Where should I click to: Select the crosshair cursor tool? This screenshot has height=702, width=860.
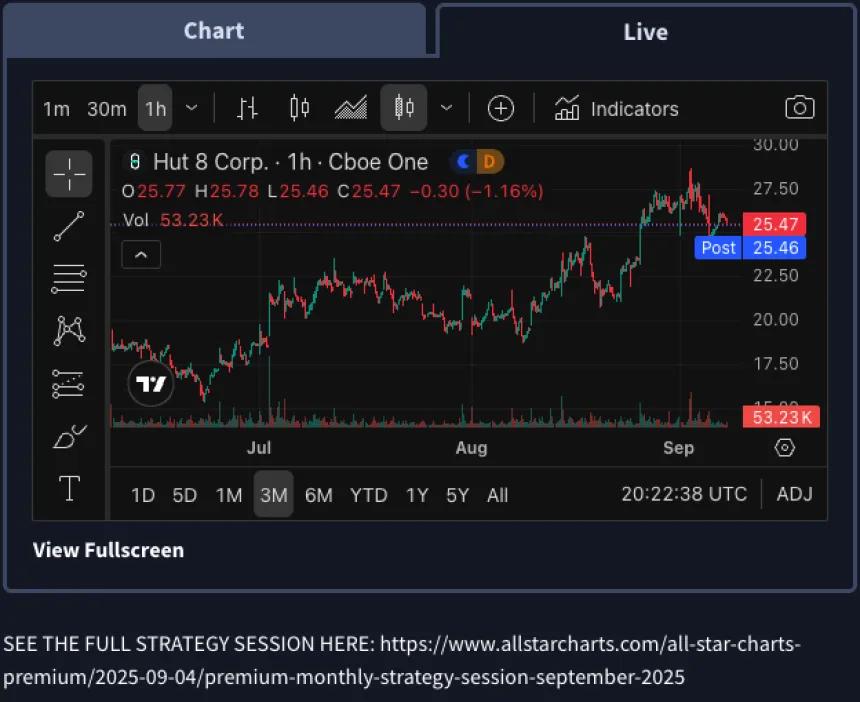click(x=69, y=174)
